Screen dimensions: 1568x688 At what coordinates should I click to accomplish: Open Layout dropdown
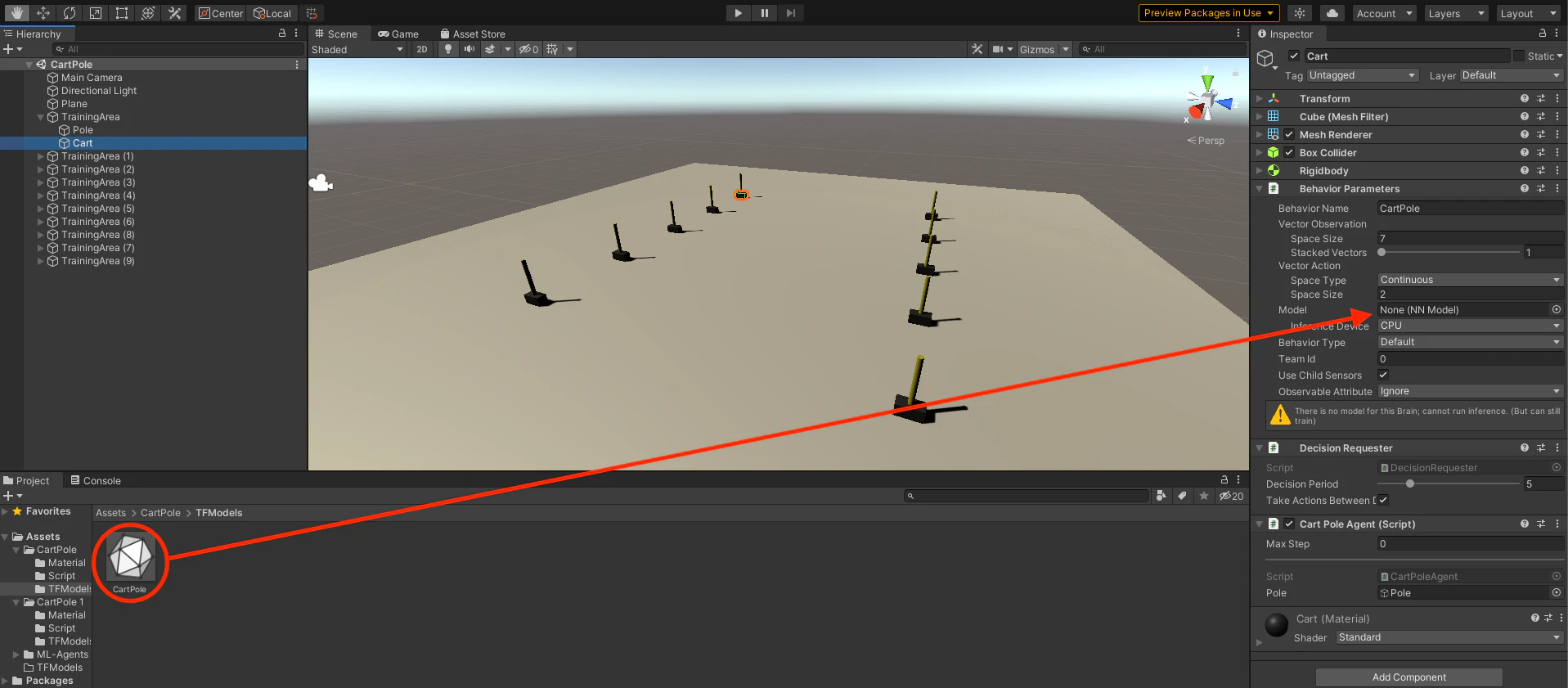[x=1528, y=13]
